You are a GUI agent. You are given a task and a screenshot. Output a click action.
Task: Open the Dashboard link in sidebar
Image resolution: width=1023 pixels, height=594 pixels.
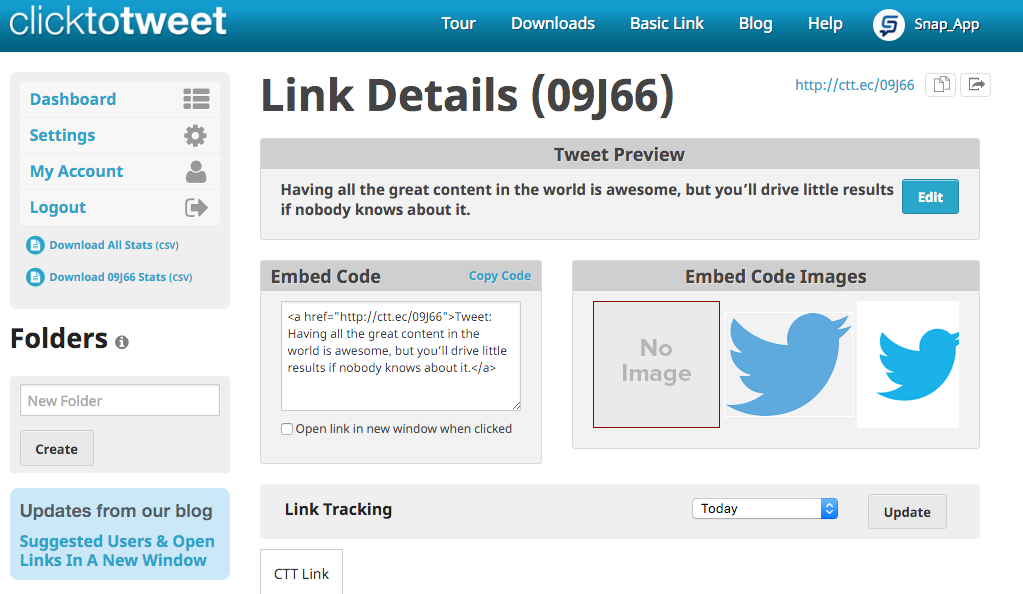pyautogui.click(x=73, y=99)
